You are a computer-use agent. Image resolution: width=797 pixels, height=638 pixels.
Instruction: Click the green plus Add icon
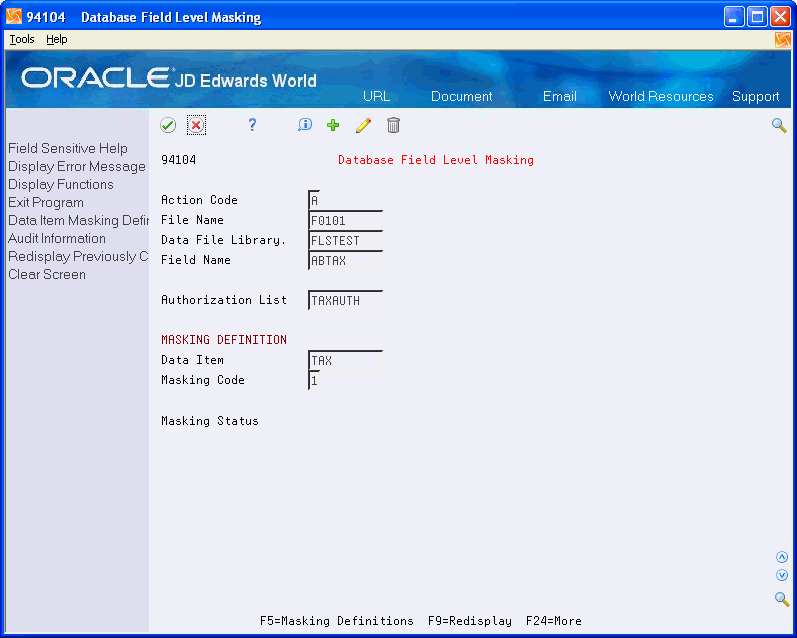click(333, 125)
